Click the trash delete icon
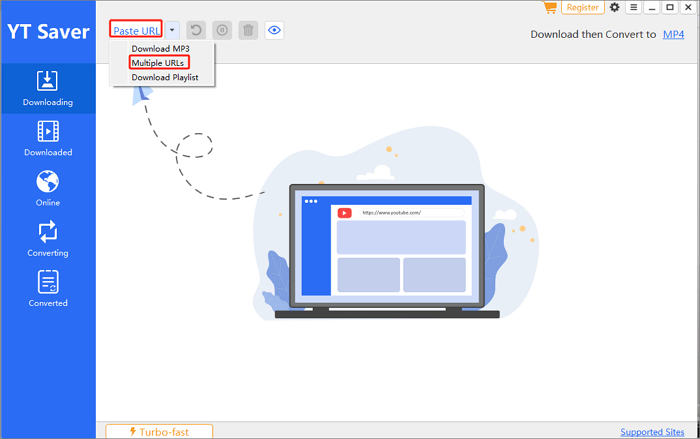This screenshot has height=439, width=700. pos(248,30)
